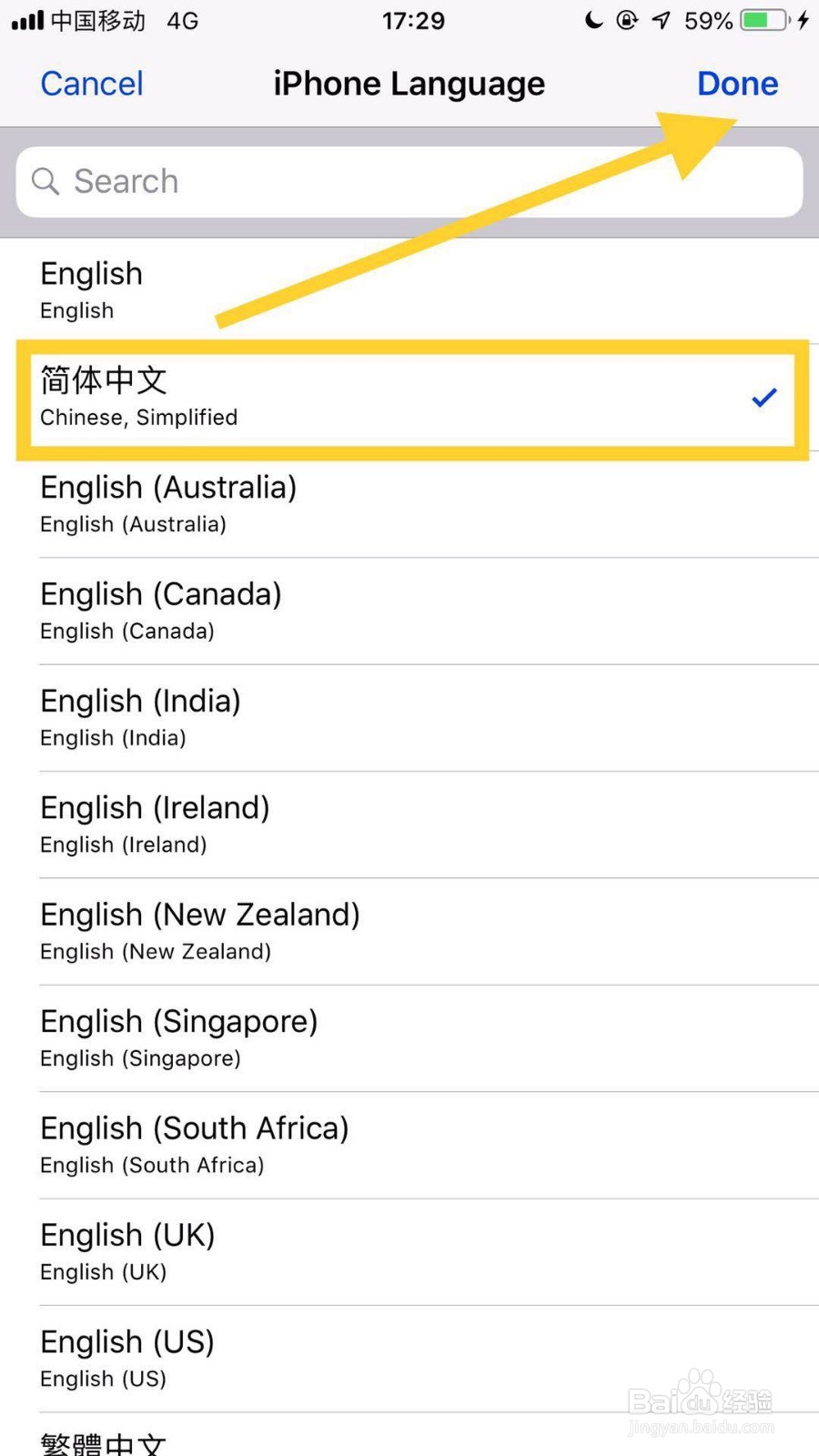Tap the search magnifying glass icon
Screen dimensions: 819x1456
(x=45, y=181)
